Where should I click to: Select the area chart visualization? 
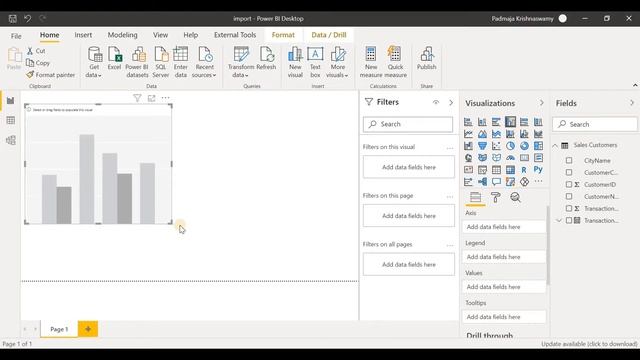(482, 133)
